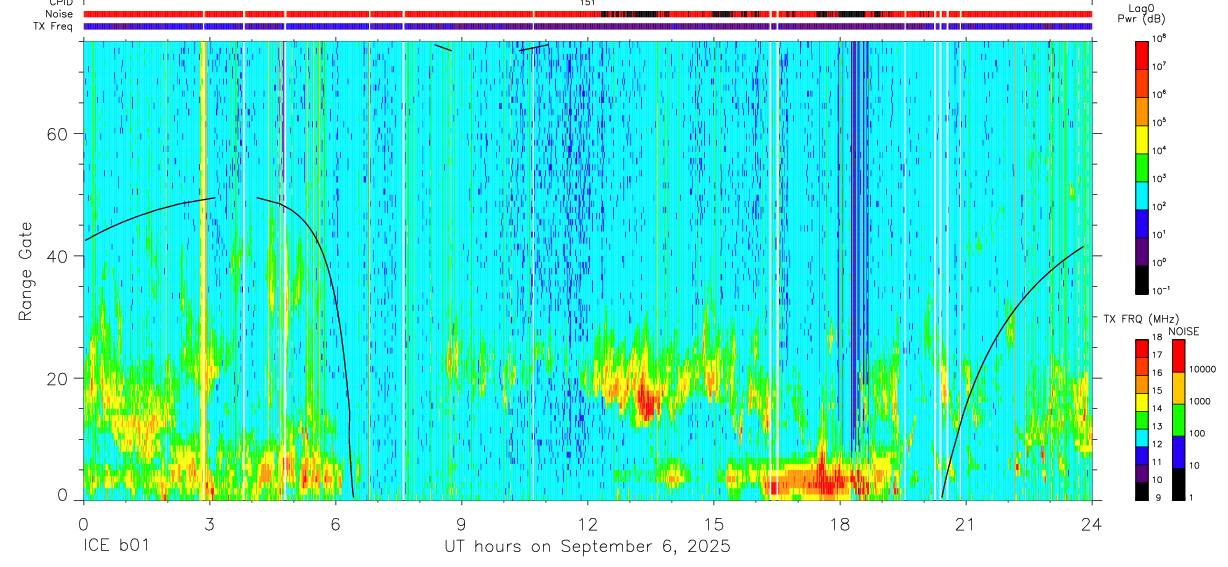Image resolution: width=1228 pixels, height=567 pixels.
Task: Click the red noise indicator strip above the plot
Action: pyautogui.click(x=587, y=14)
